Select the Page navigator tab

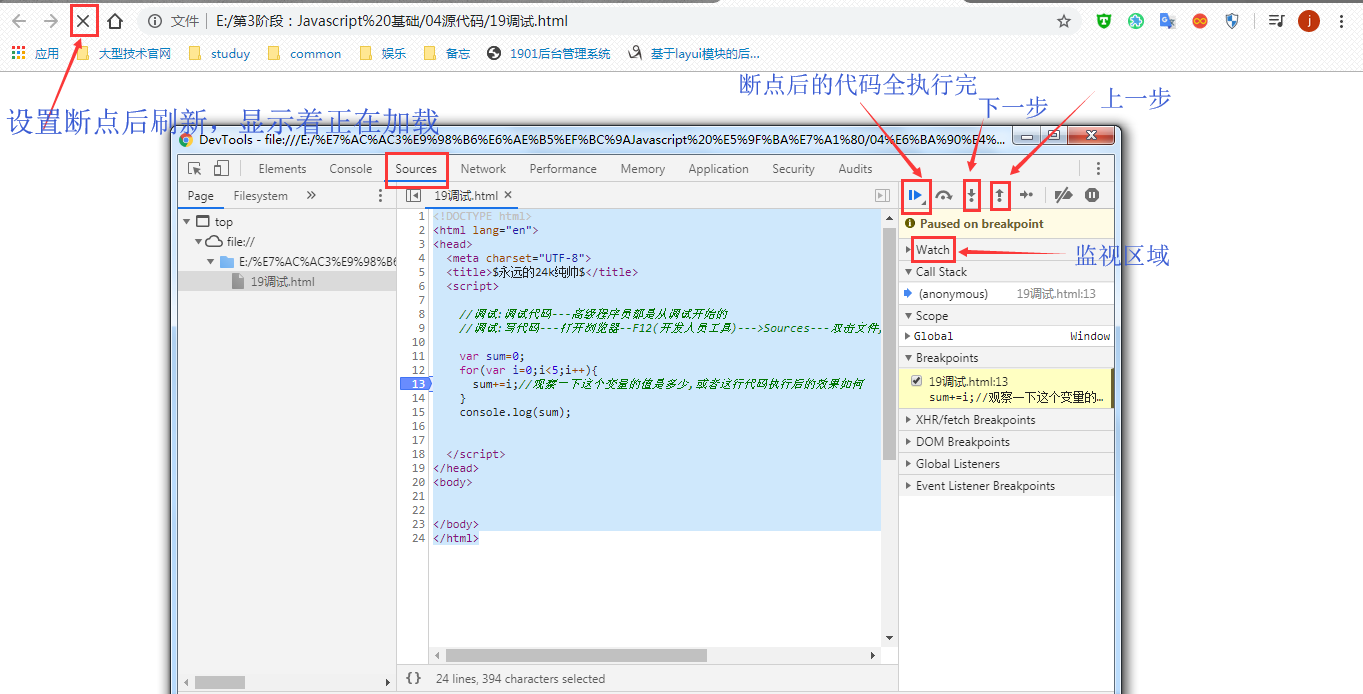click(201, 196)
